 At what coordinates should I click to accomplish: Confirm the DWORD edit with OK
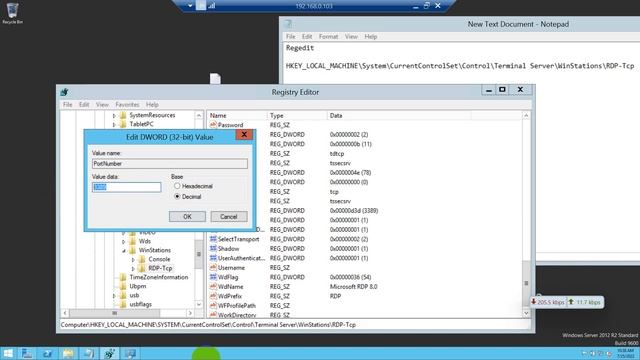pyautogui.click(x=187, y=217)
